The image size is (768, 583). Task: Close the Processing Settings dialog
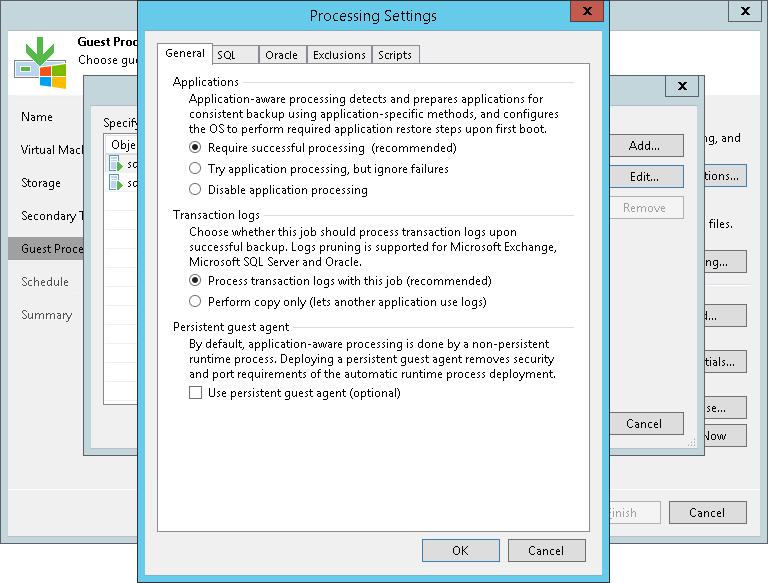tap(587, 11)
